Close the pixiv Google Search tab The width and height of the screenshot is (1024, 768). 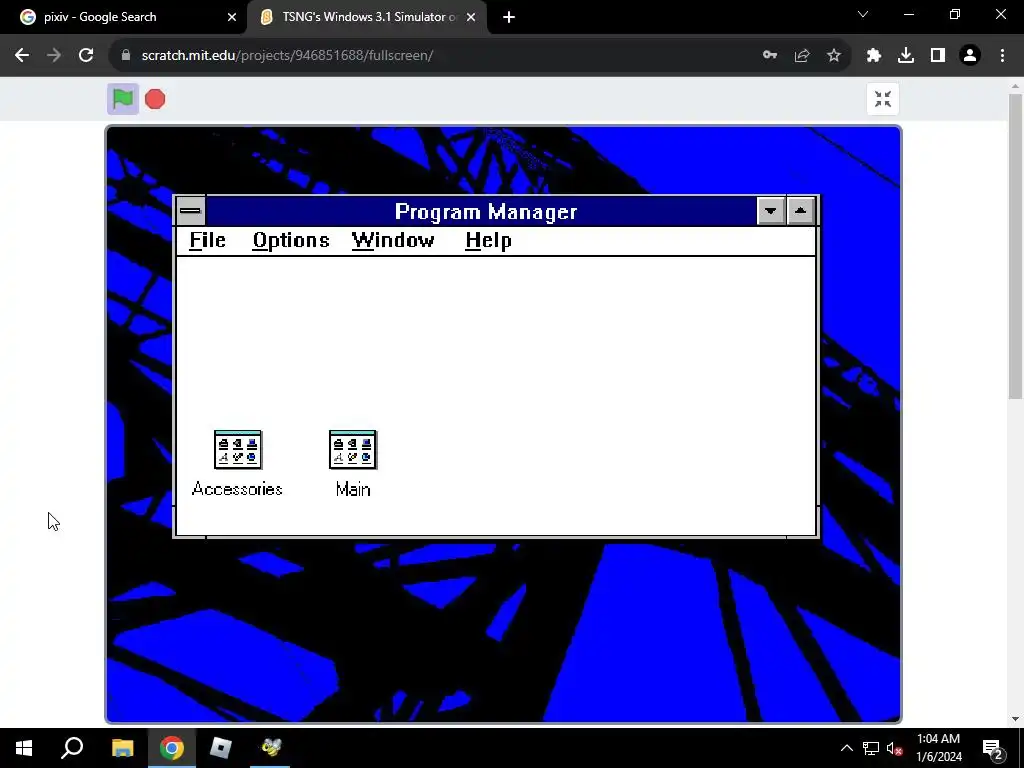[x=232, y=17]
